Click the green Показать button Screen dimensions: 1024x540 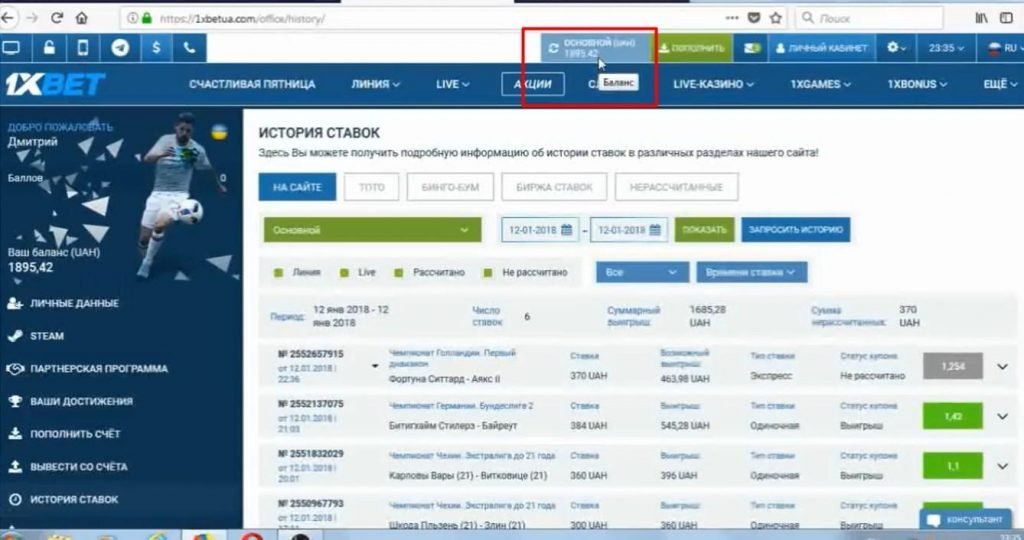(x=704, y=230)
